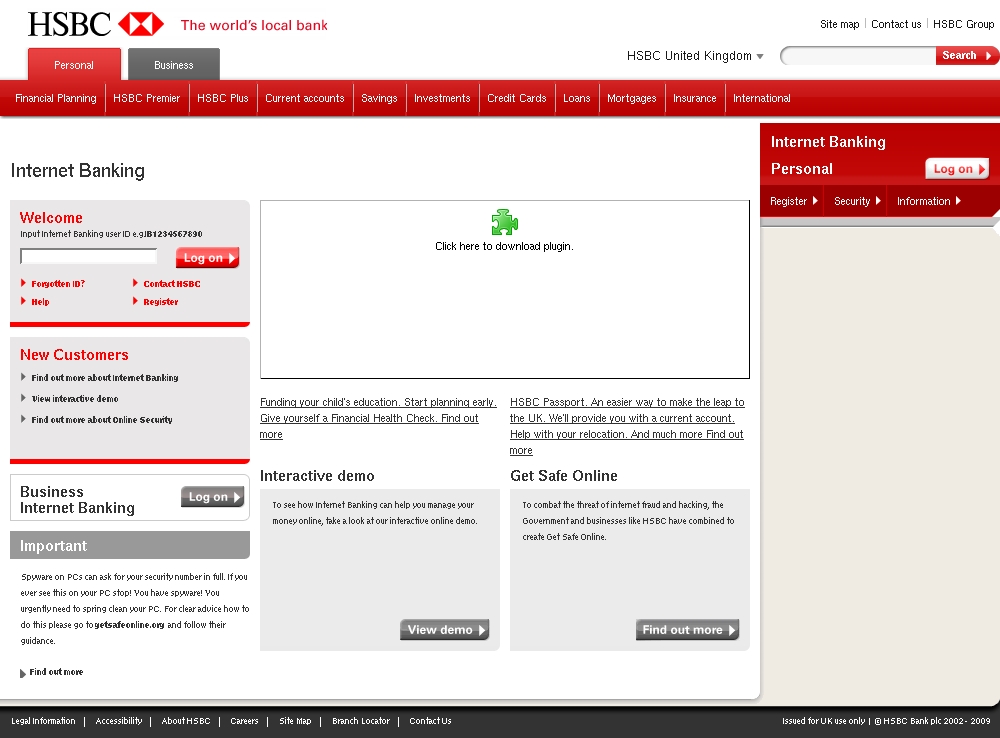Switch to the Business tab
The image size is (1000, 738).
[174, 65]
